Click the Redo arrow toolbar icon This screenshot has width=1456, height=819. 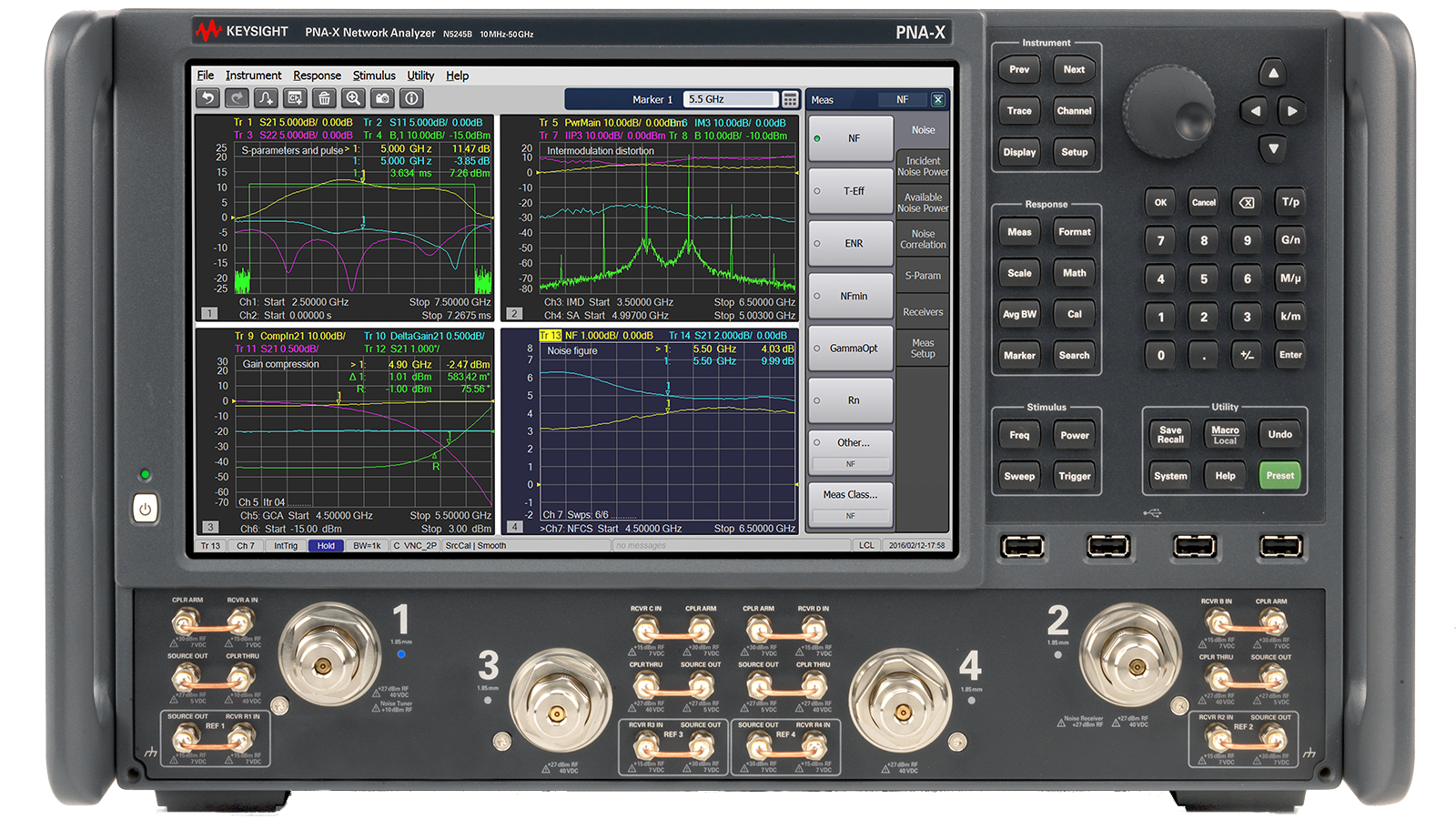pos(238,98)
